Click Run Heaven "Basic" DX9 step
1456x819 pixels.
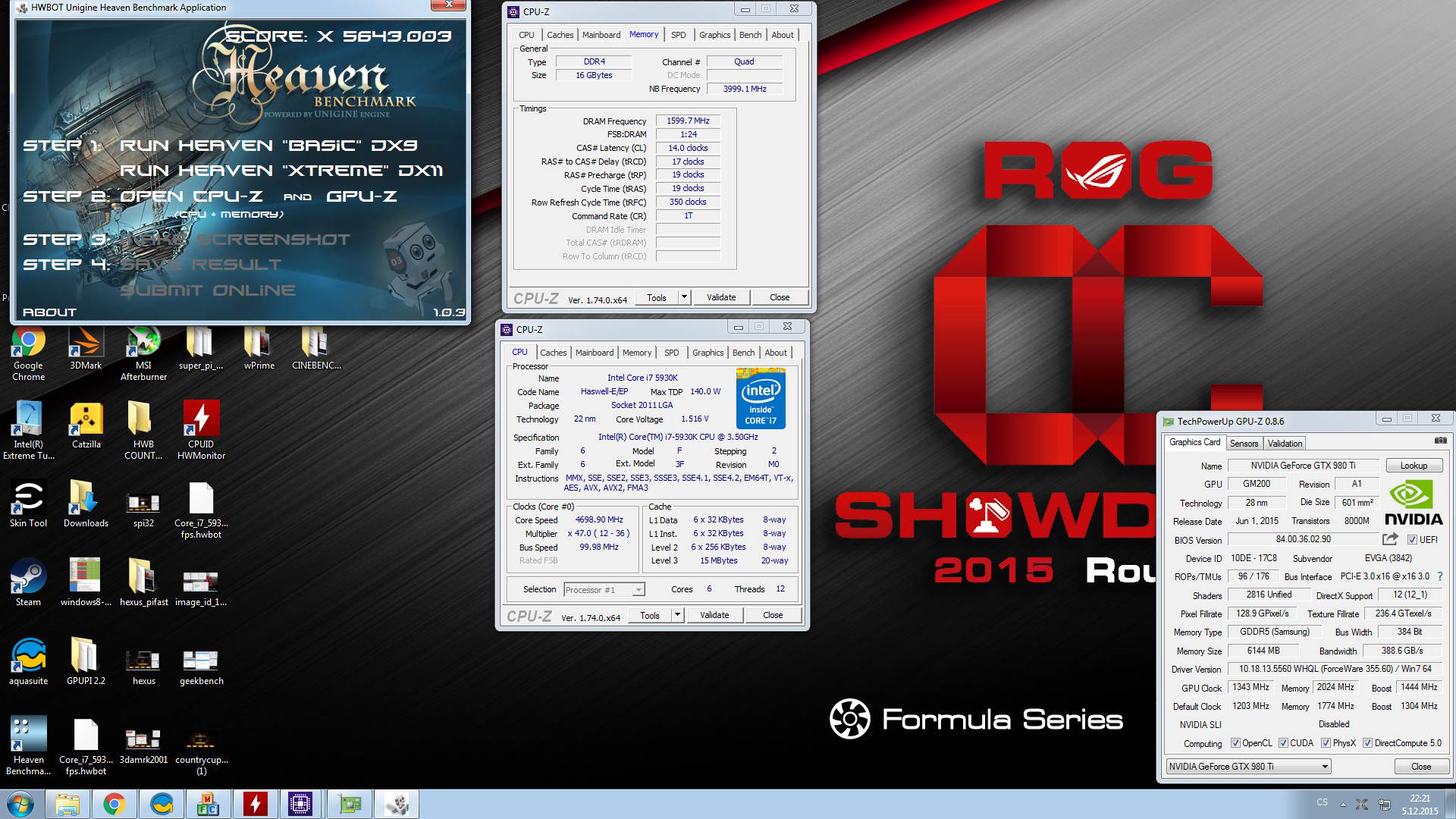click(x=268, y=146)
